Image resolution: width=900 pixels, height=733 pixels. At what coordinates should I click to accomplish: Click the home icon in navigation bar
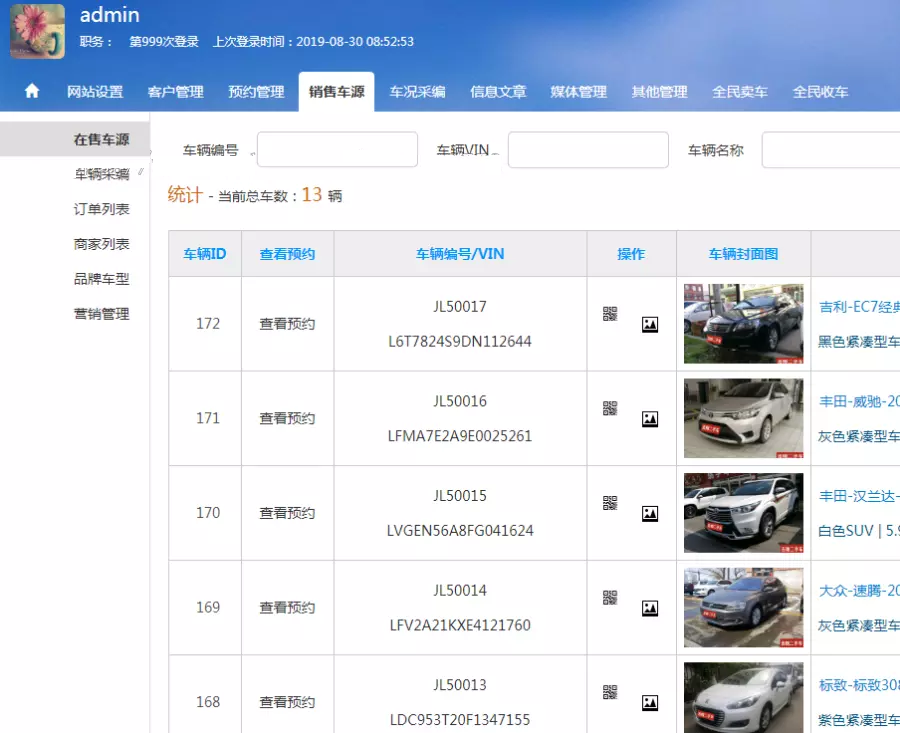[x=32, y=91]
